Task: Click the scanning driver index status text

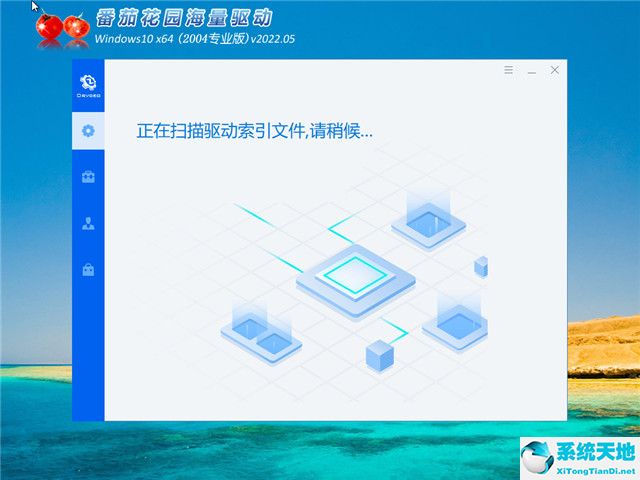Action: click(254, 131)
